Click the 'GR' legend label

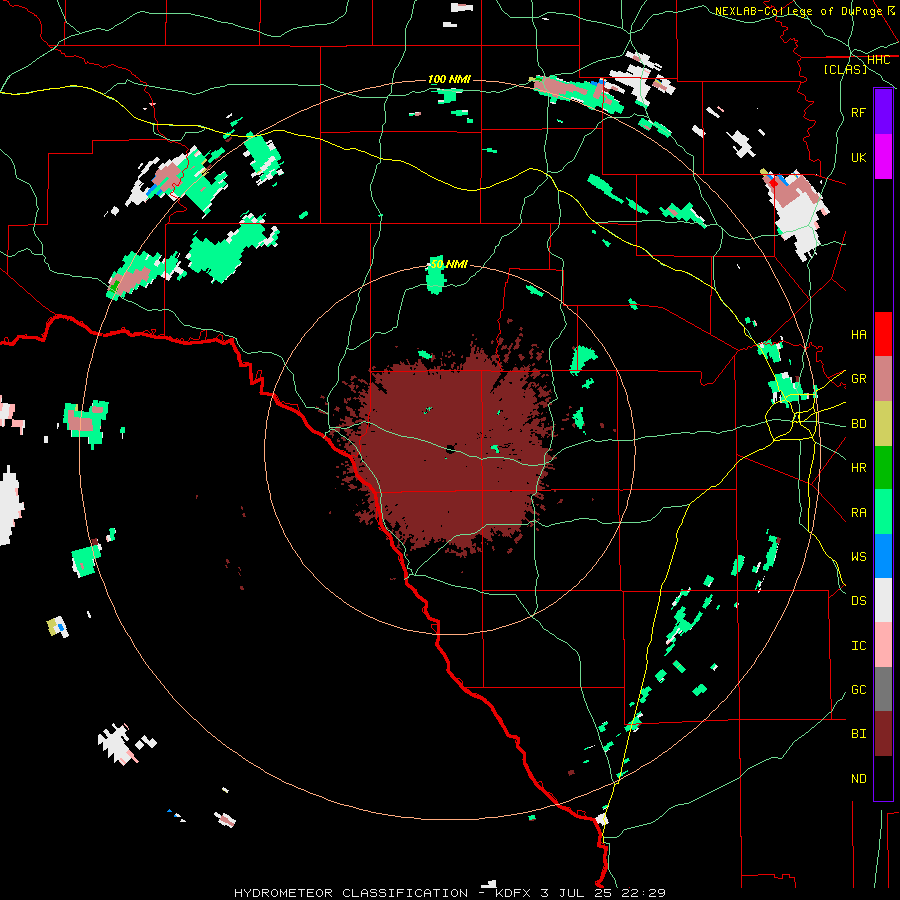pyautogui.click(x=858, y=379)
